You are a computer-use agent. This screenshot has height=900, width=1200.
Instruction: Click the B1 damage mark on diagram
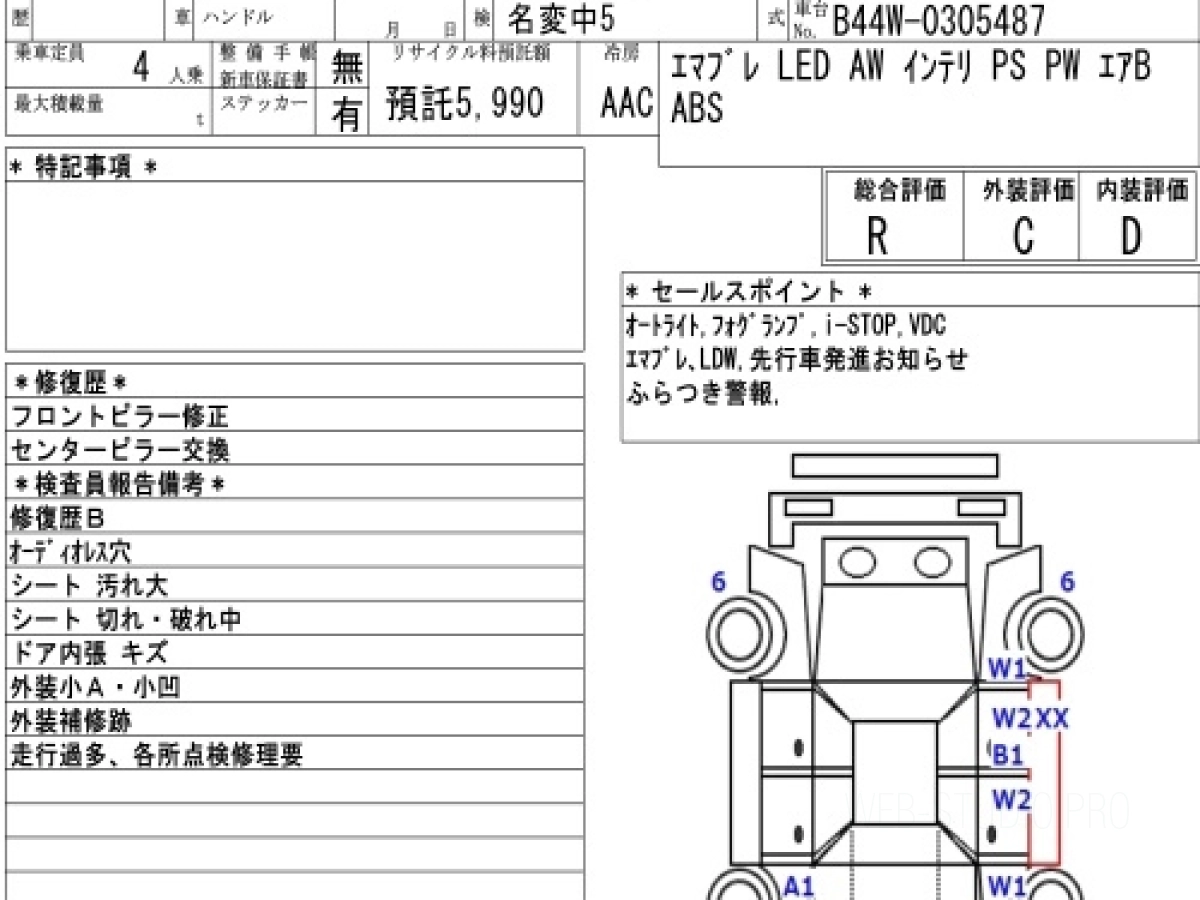click(1008, 756)
